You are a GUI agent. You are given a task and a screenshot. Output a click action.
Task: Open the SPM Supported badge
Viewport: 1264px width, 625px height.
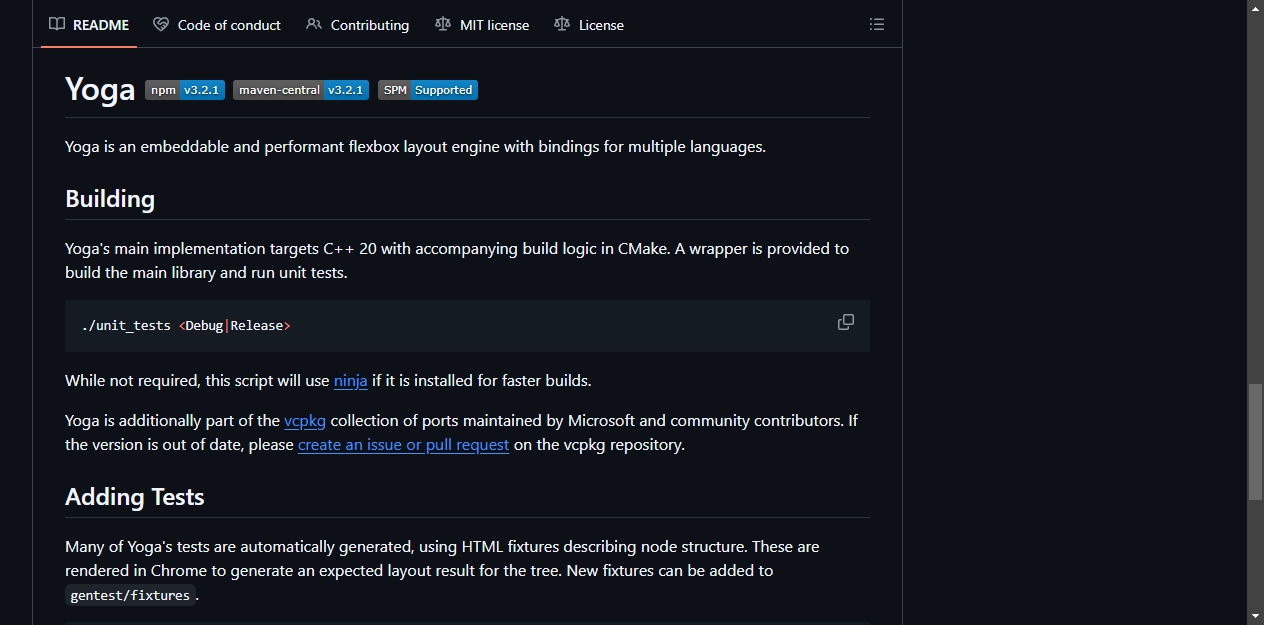pyautogui.click(x=428, y=90)
